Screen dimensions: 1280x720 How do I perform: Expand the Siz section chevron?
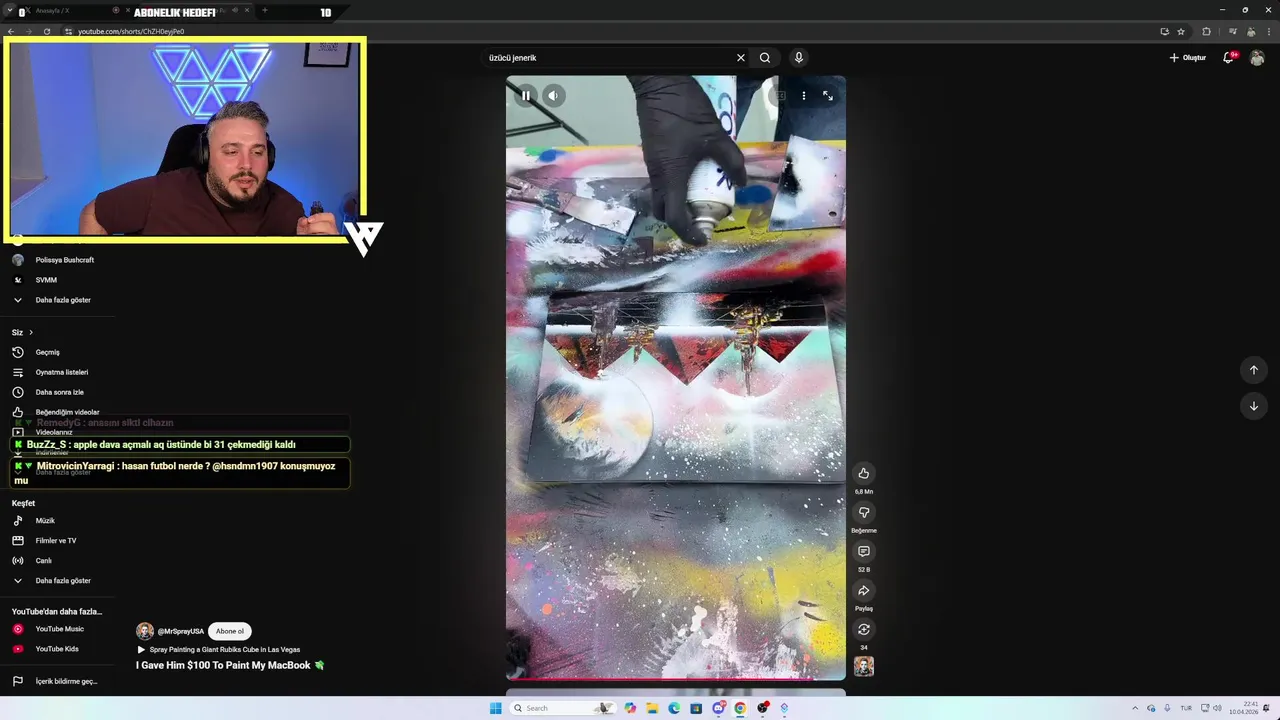click(31, 333)
